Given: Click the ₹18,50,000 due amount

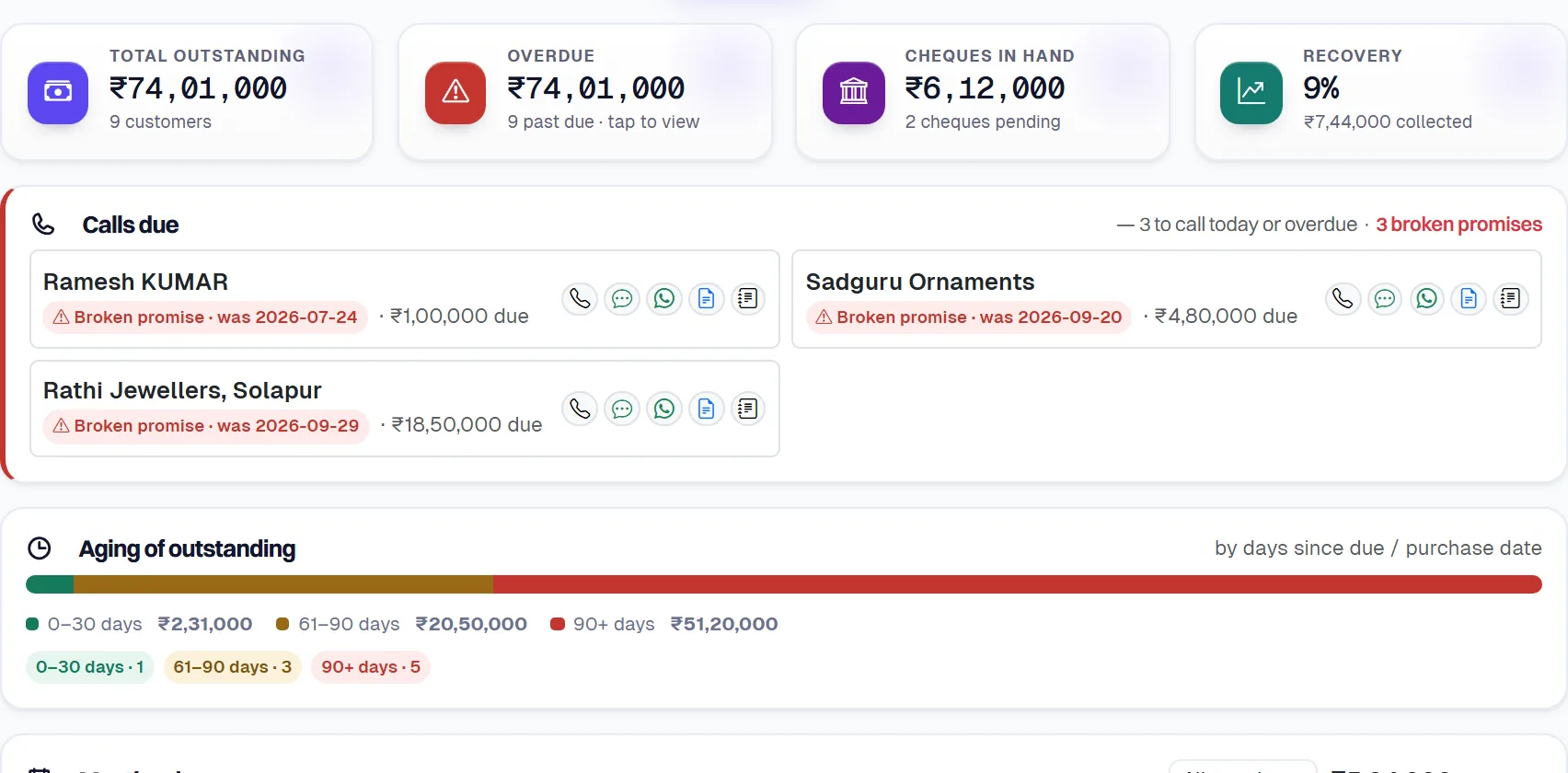Looking at the screenshot, I should pyautogui.click(x=467, y=425).
